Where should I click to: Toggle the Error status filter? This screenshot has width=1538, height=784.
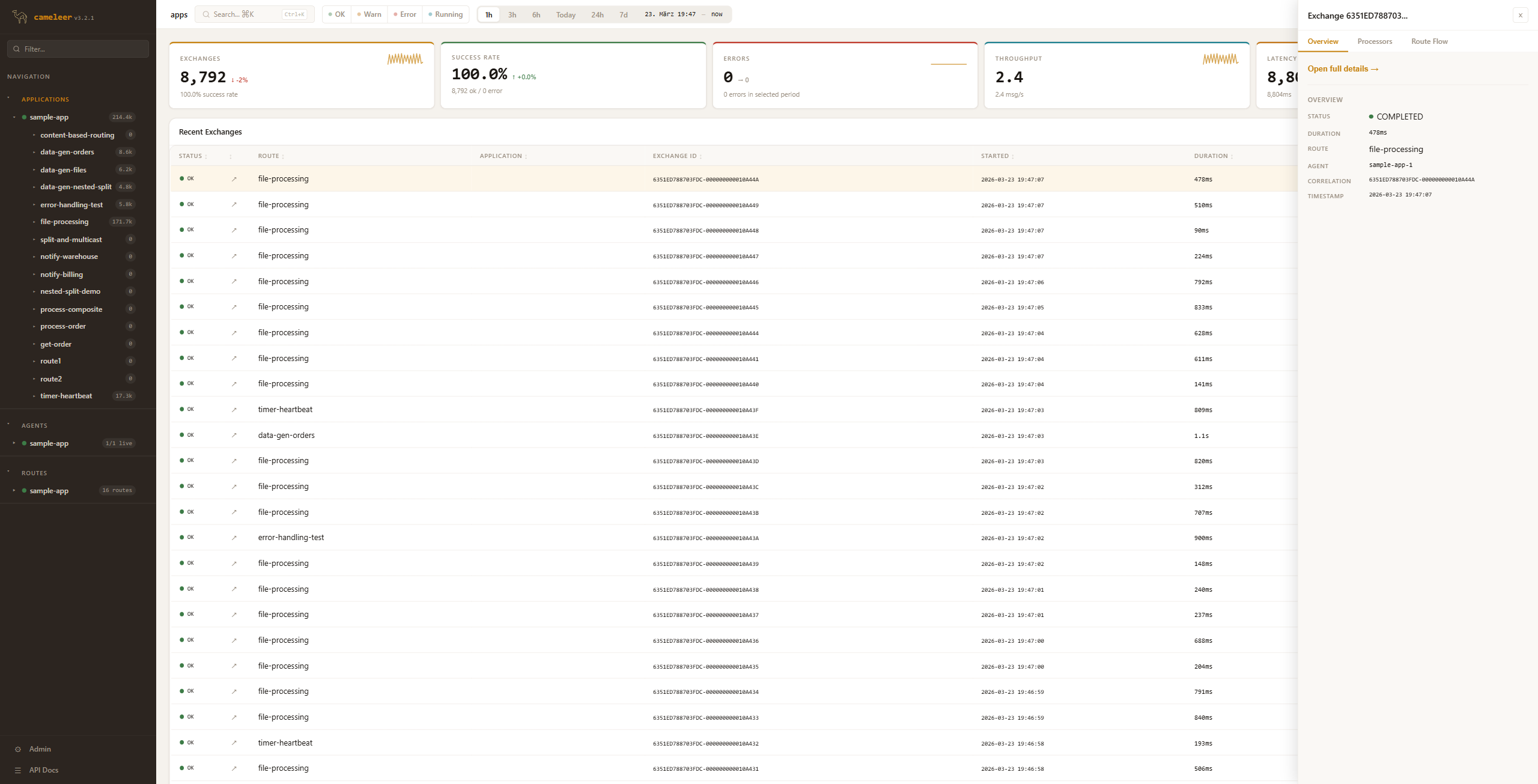(404, 14)
